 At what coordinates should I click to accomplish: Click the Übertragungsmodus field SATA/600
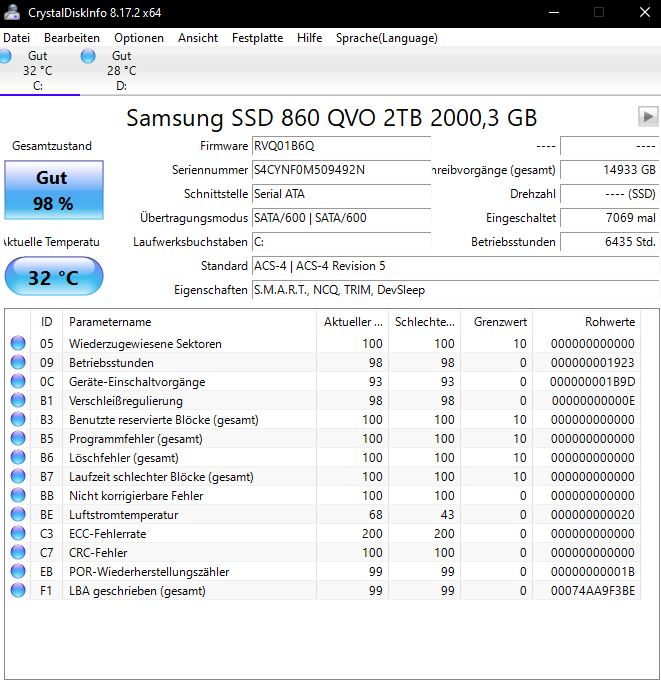(341, 218)
